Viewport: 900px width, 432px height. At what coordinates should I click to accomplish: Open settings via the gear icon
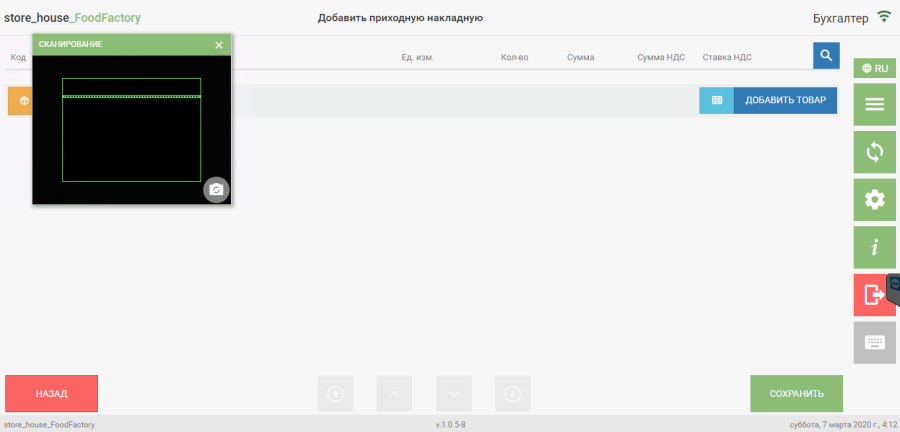[x=874, y=200]
